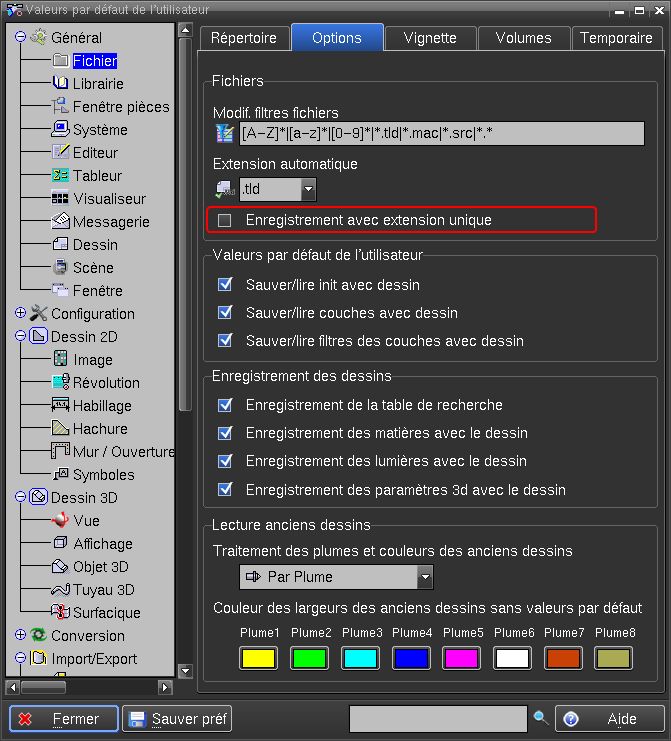Toggle Enregistrement des lumières avec le dessin

225,461
